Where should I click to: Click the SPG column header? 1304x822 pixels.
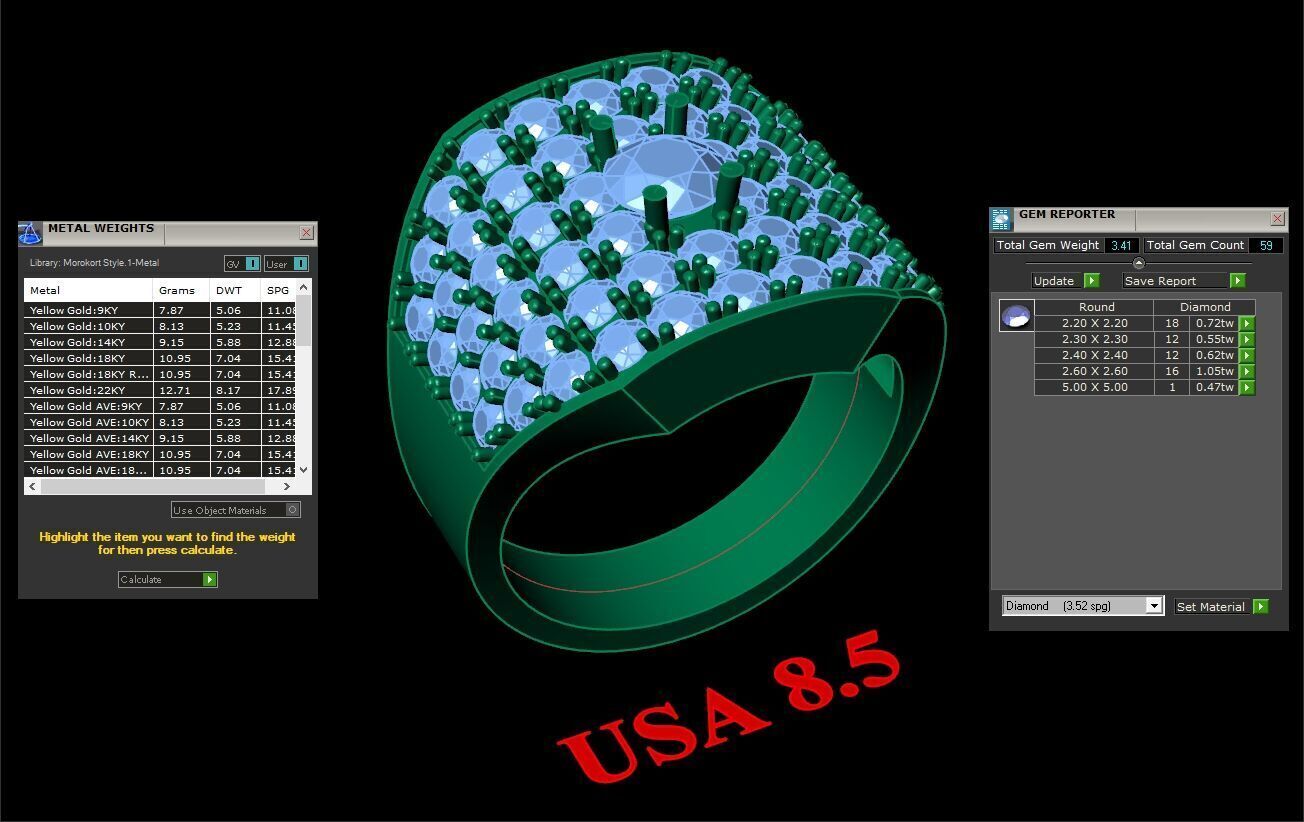[x=279, y=290]
